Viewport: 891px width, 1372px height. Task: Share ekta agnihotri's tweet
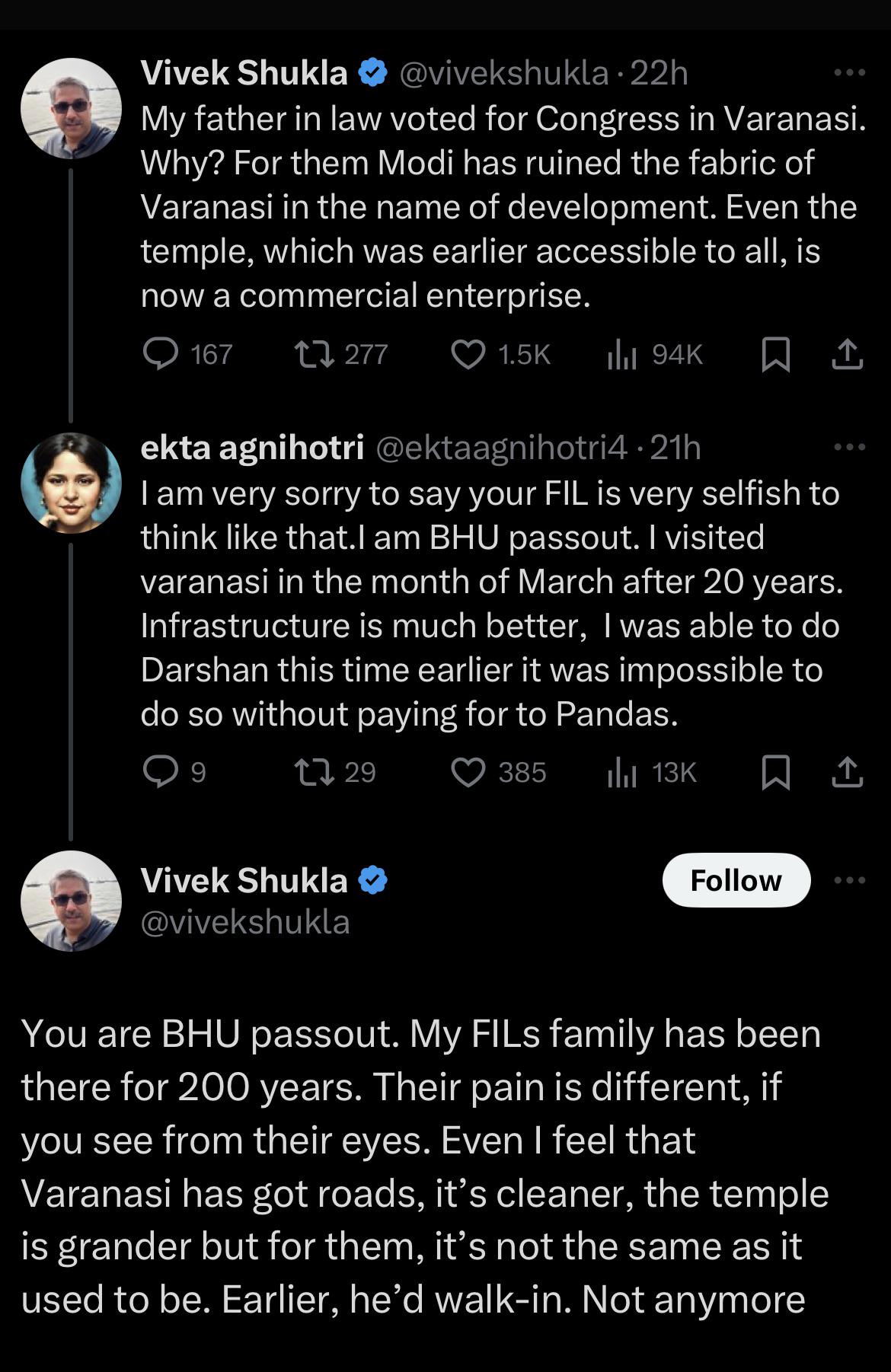(847, 772)
